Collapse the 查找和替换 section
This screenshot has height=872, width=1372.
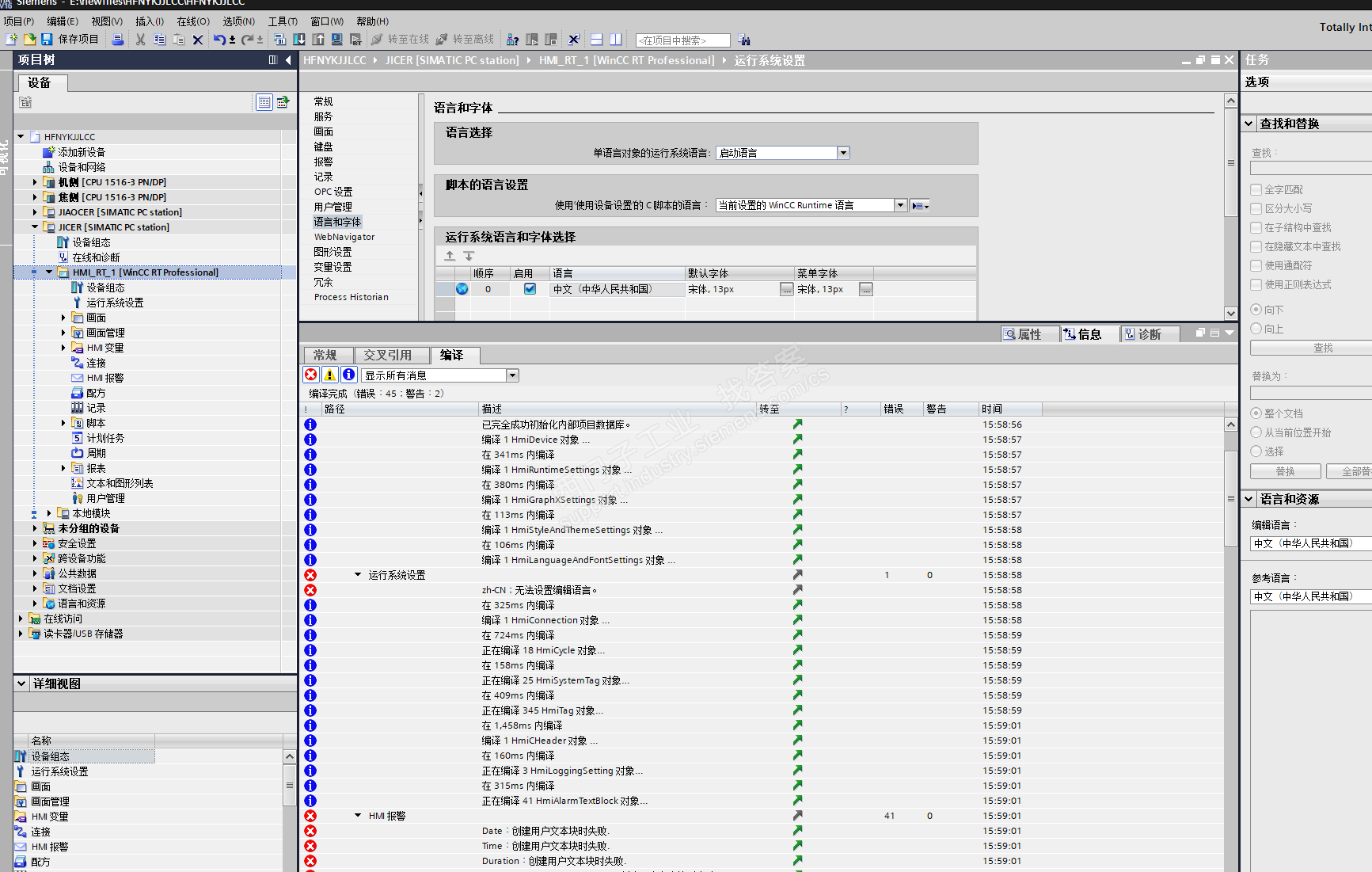click(x=1248, y=124)
